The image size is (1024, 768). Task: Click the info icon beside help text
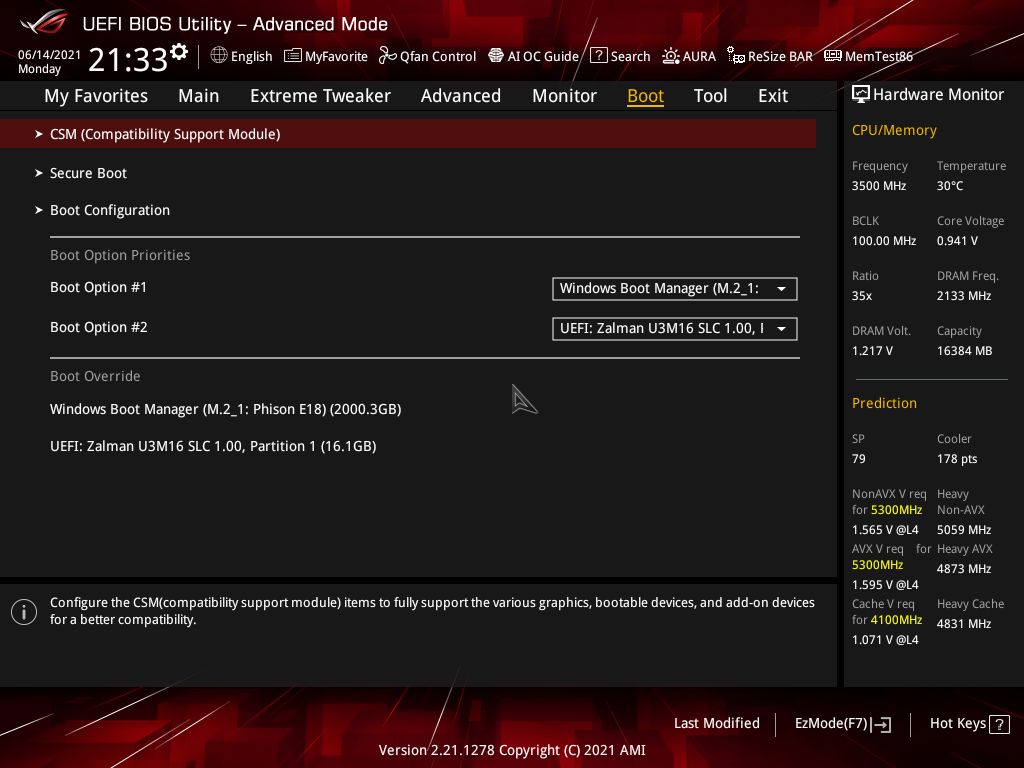tap(24, 612)
